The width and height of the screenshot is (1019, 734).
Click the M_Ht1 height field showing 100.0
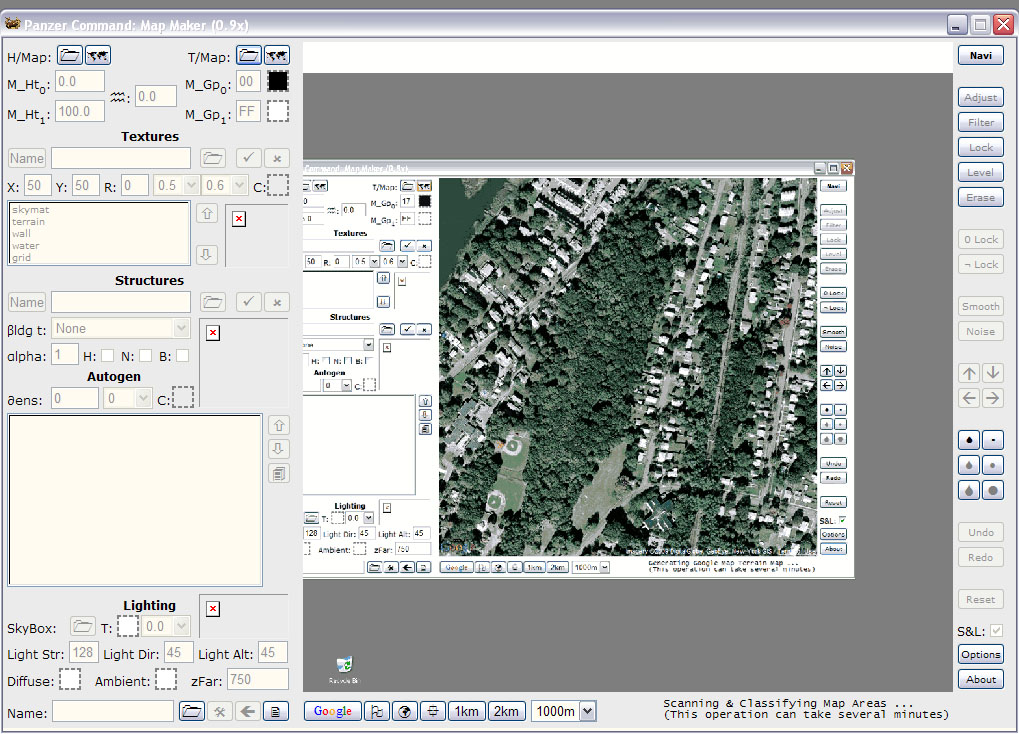coord(80,111)
